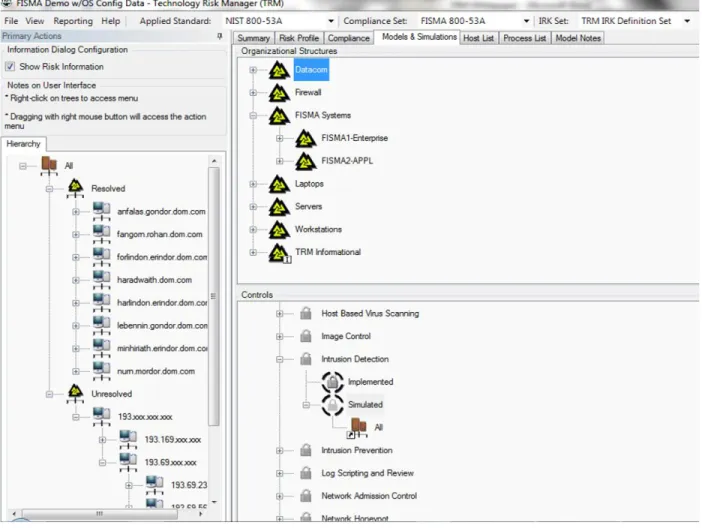Collapse the 193.69.xxx.xxx node
The width and height of the screenshot is (702, 528).
[102, 463]
